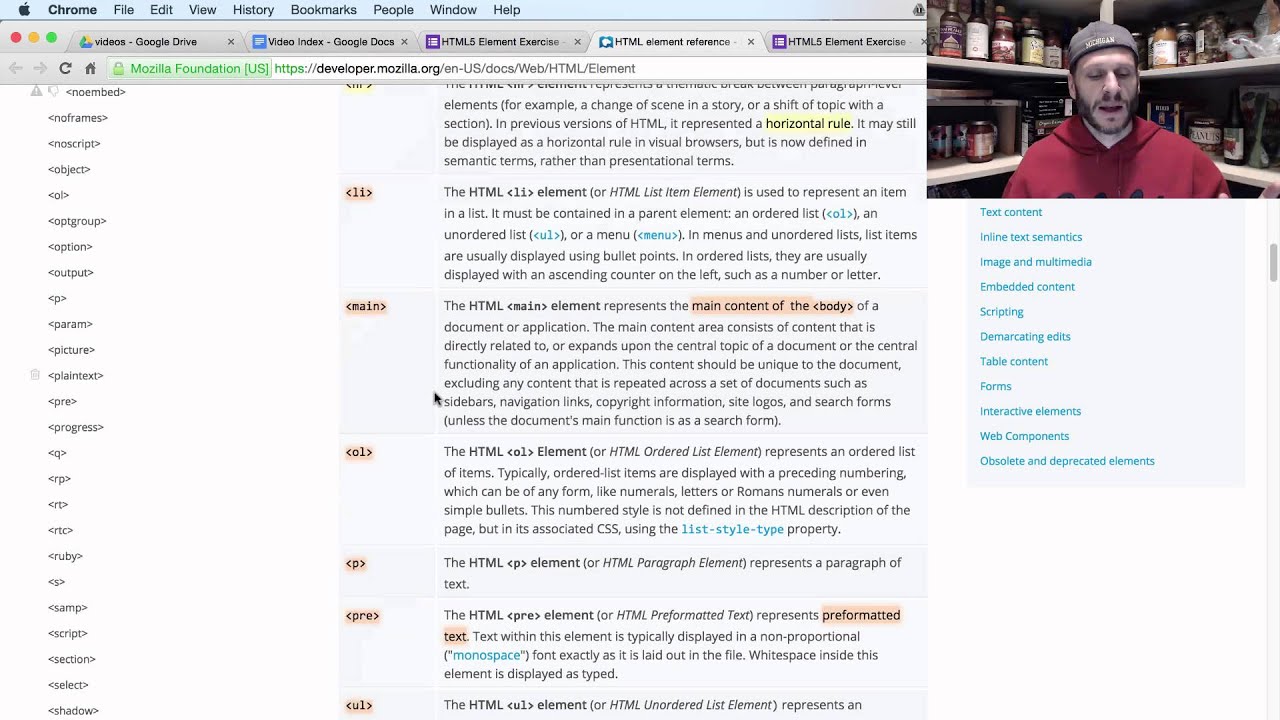Open the View menu

[202, 10]
